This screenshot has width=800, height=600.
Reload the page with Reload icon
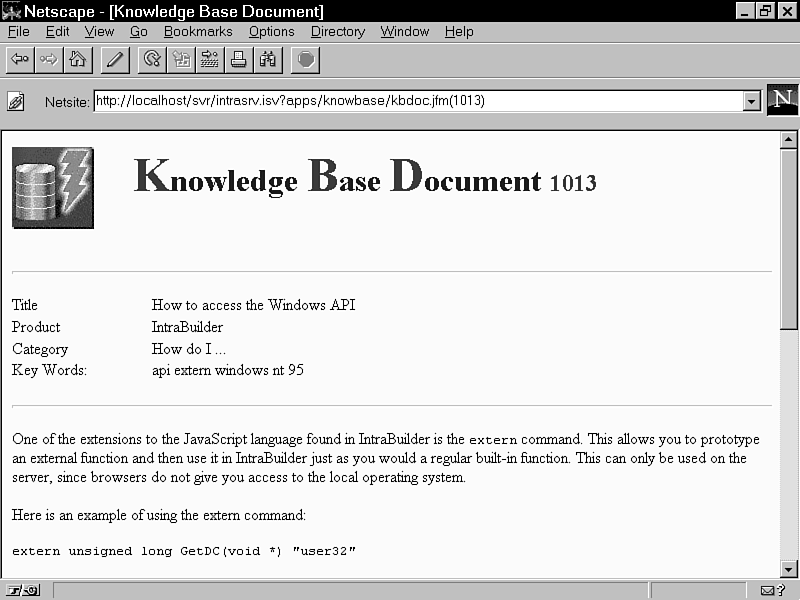pos(152,60)
